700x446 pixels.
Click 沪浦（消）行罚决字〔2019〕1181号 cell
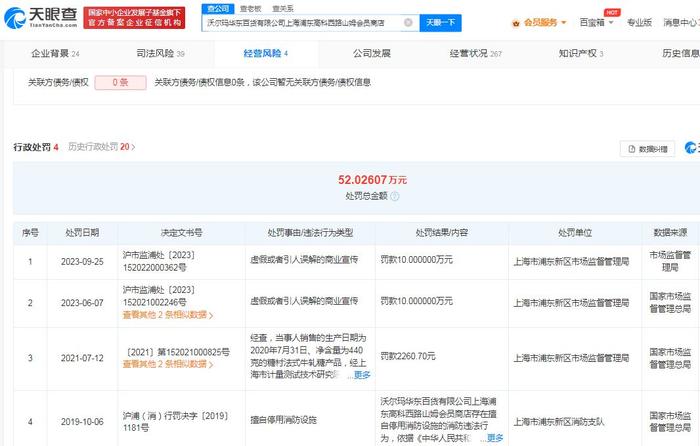pyautogui.click(x=175, y=421)
